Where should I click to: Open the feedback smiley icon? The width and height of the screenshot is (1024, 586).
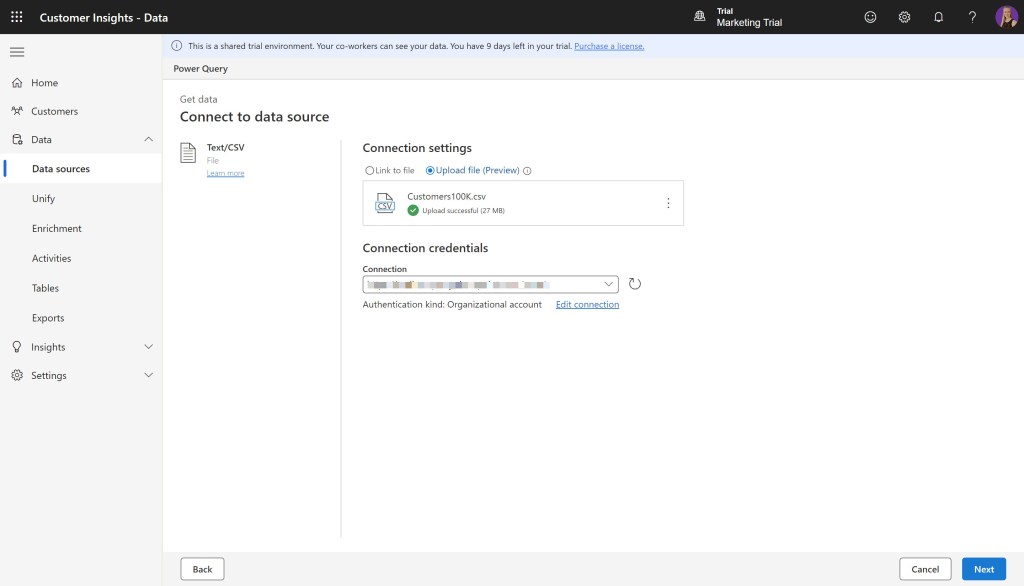[x=870, y=17]
